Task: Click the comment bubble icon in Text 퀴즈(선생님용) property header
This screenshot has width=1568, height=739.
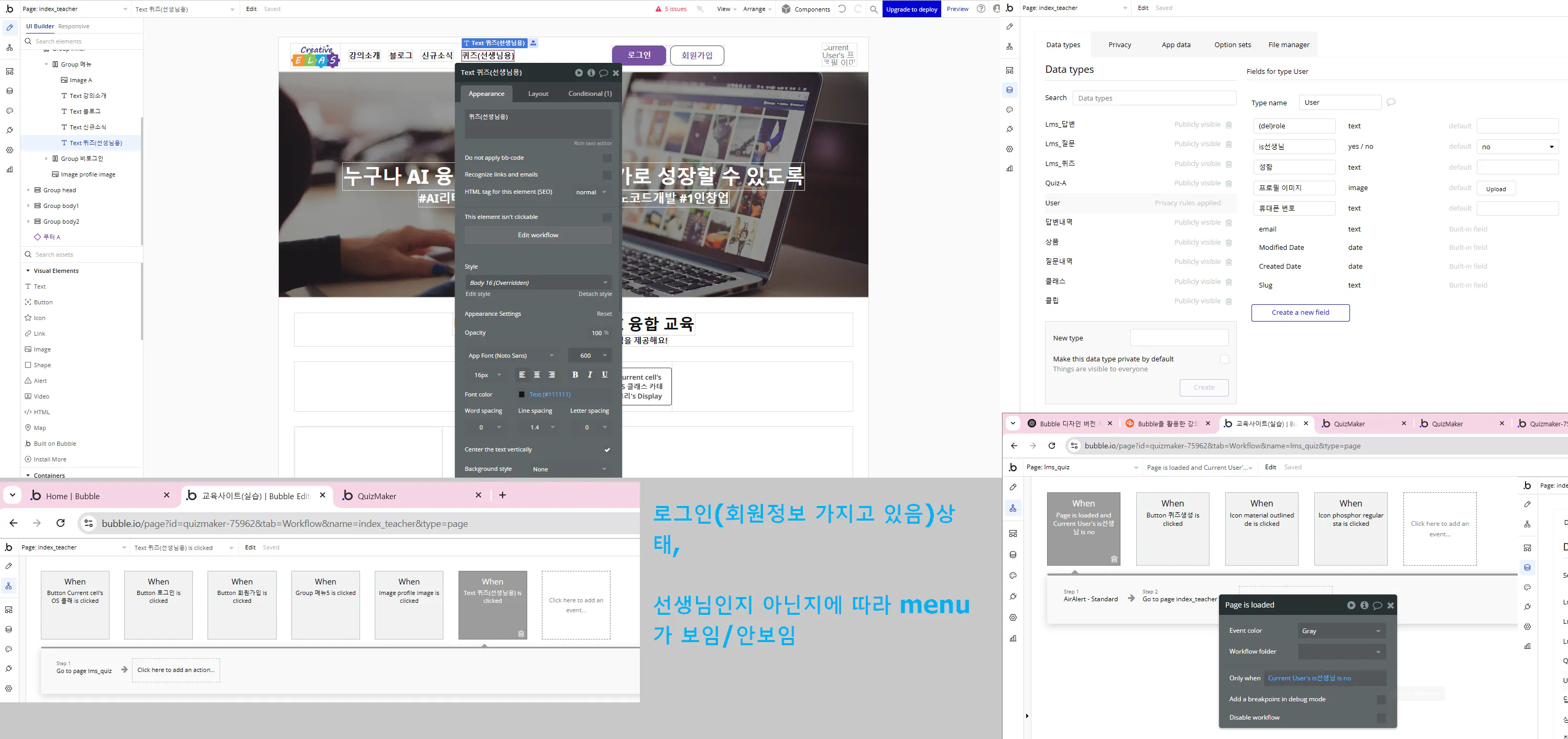Action: (x=603, y=72)
